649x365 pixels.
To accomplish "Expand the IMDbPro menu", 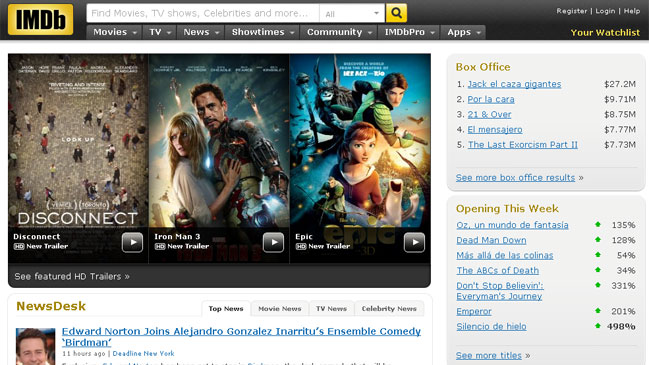I will tap(409, 32).
